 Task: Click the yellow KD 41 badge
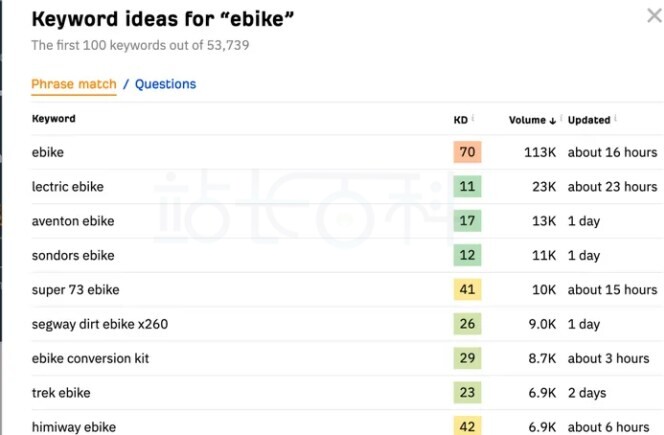click(467, 290)
